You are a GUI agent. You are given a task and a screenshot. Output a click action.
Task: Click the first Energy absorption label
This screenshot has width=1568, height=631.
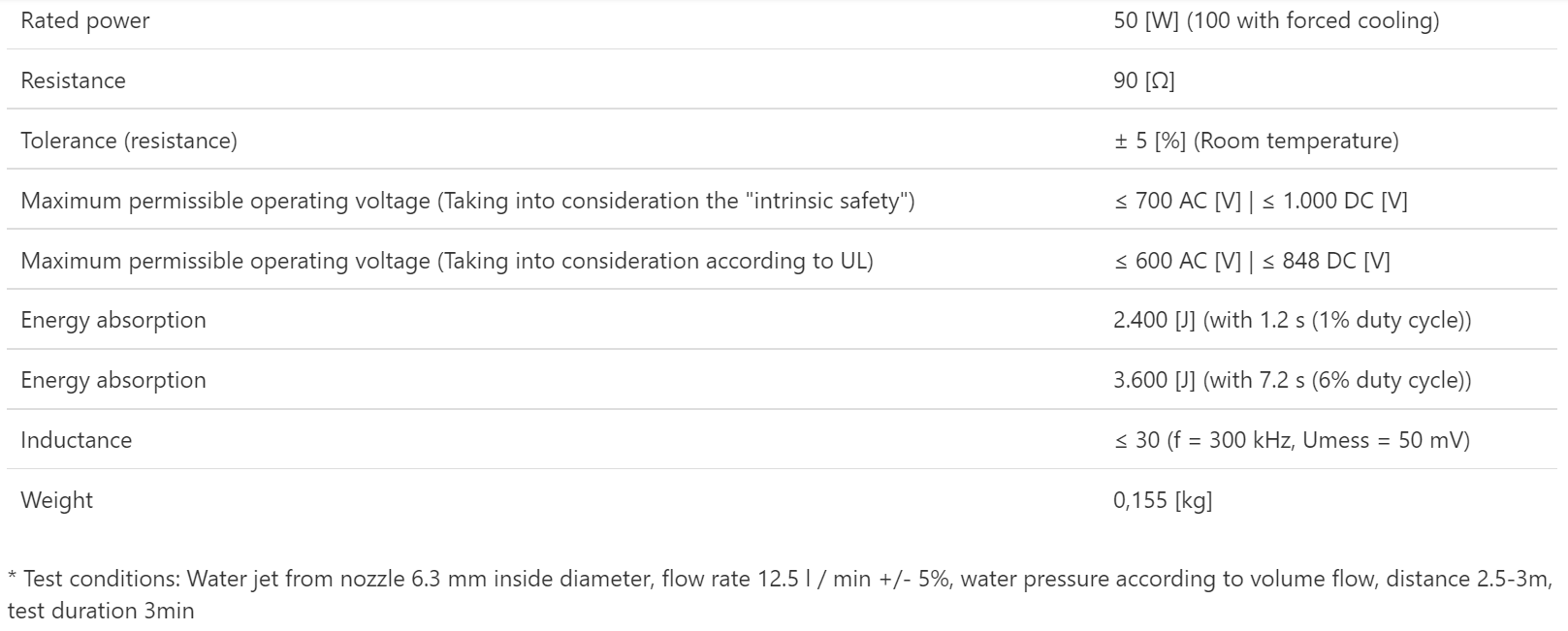[113, 320]
